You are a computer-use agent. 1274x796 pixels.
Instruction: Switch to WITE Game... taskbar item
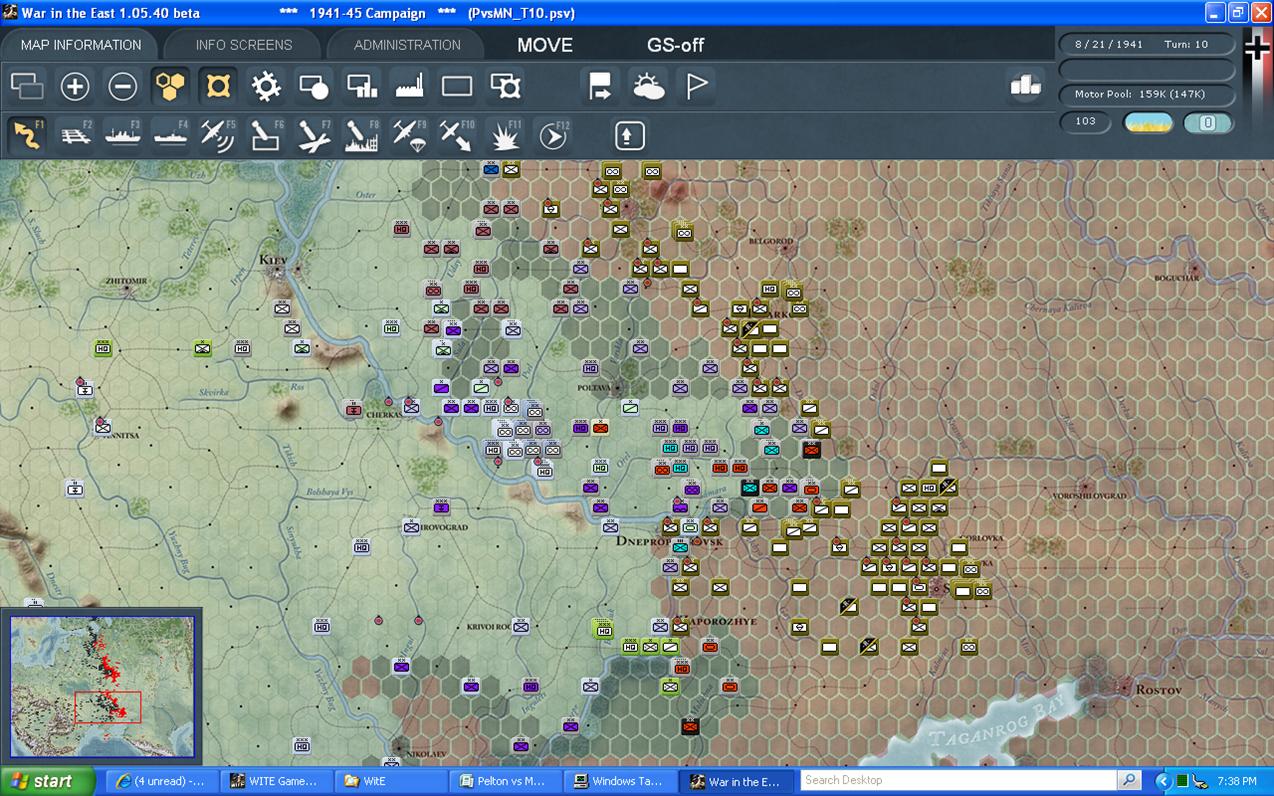tap(274, 781)
